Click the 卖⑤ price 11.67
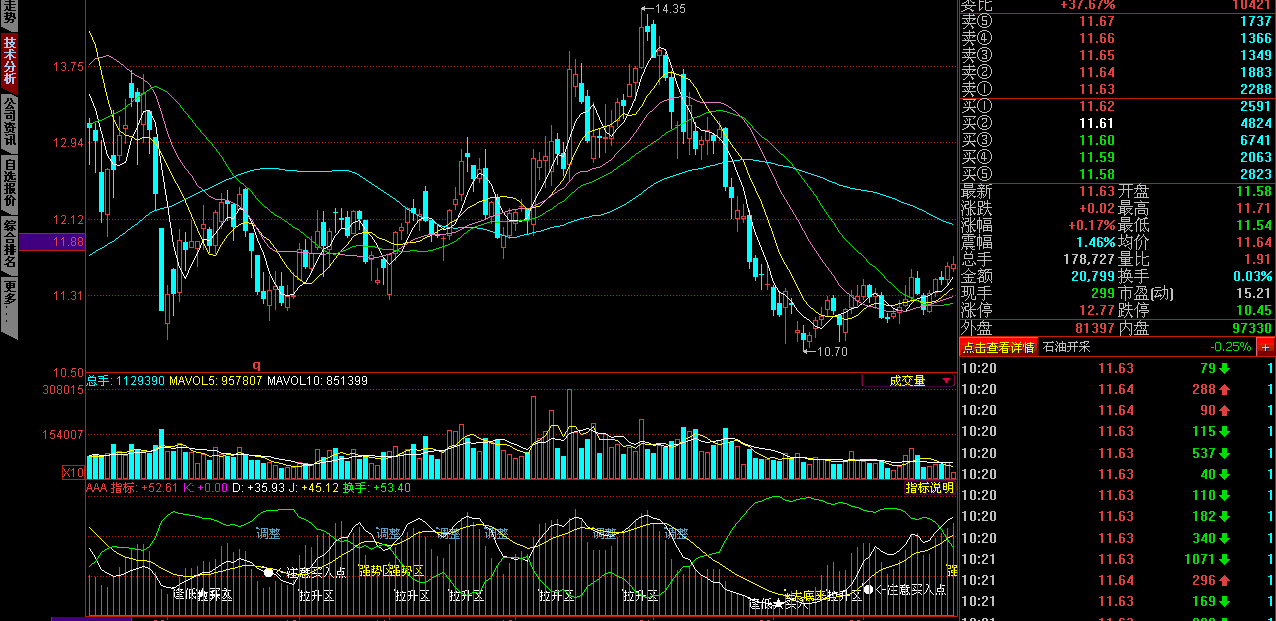 [1097, 21]
